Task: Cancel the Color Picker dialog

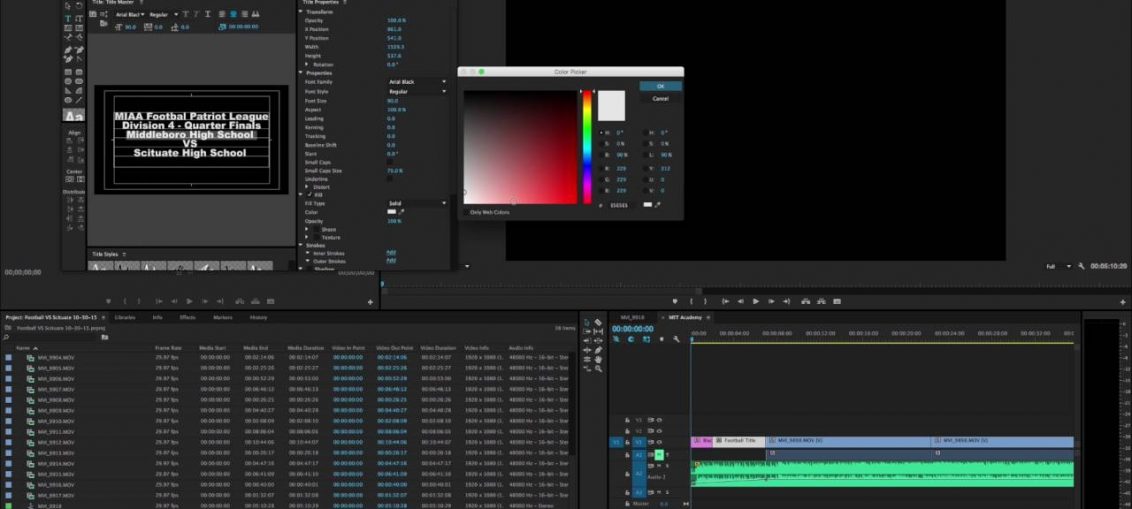Action: click(660, 99)
